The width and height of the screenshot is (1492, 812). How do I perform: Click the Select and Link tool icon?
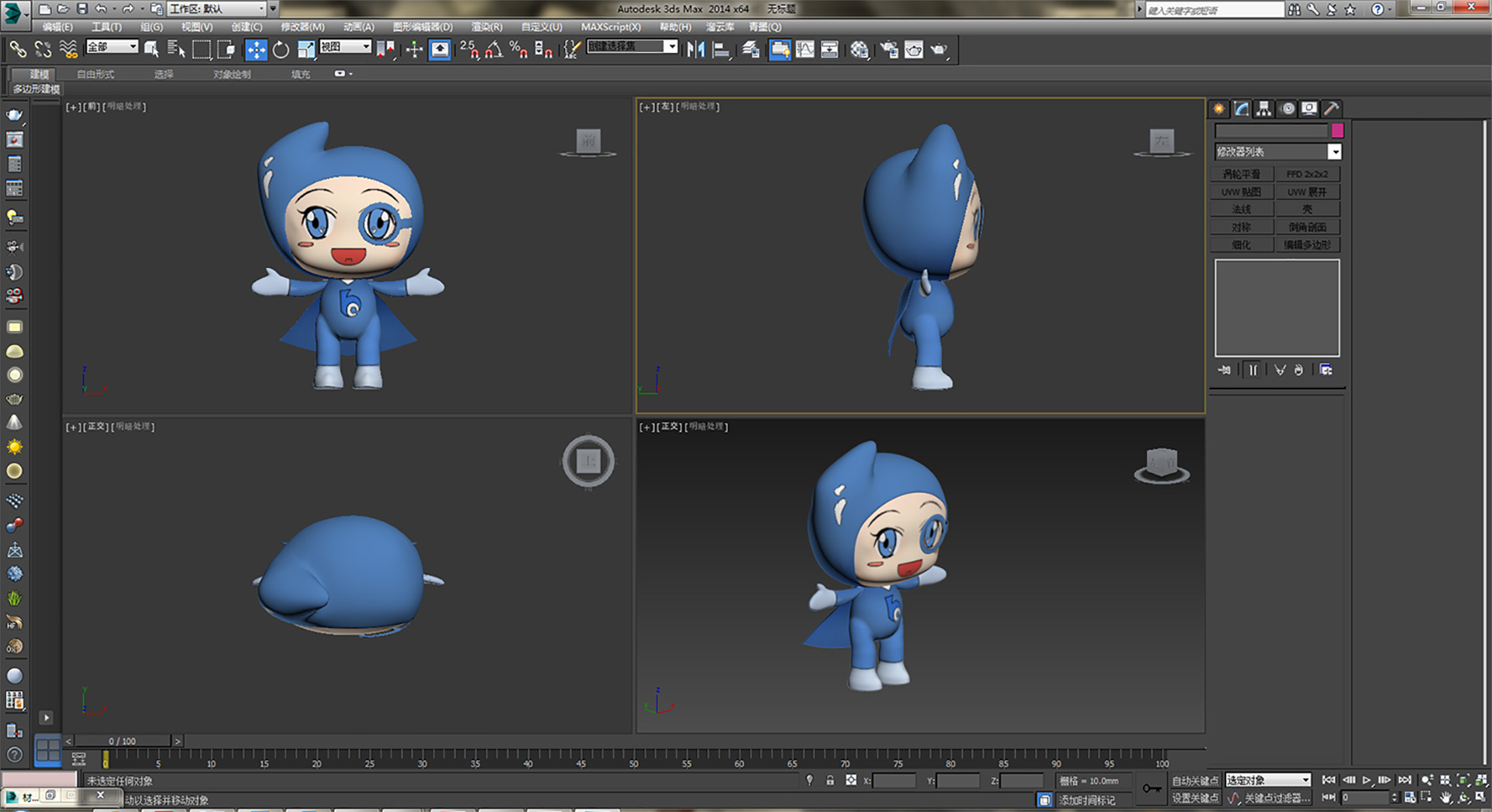click(17, 50)
